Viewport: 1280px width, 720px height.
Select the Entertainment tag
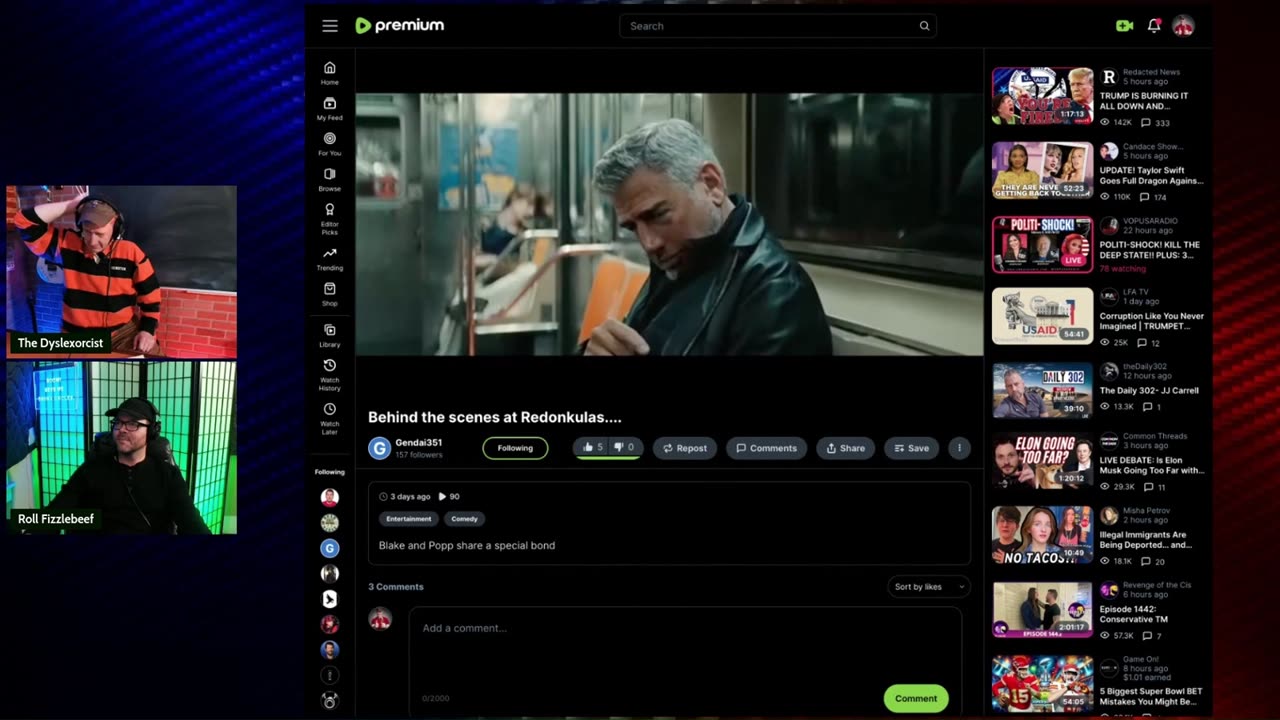click(x=409, y=519)
